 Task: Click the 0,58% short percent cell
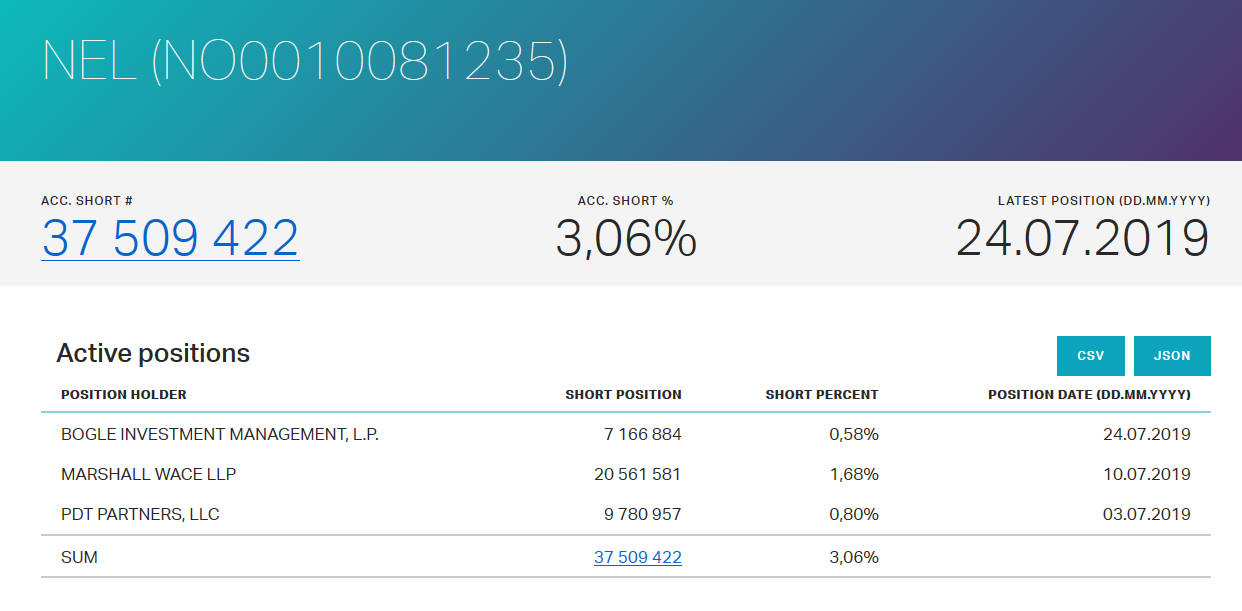click(854, 434)
